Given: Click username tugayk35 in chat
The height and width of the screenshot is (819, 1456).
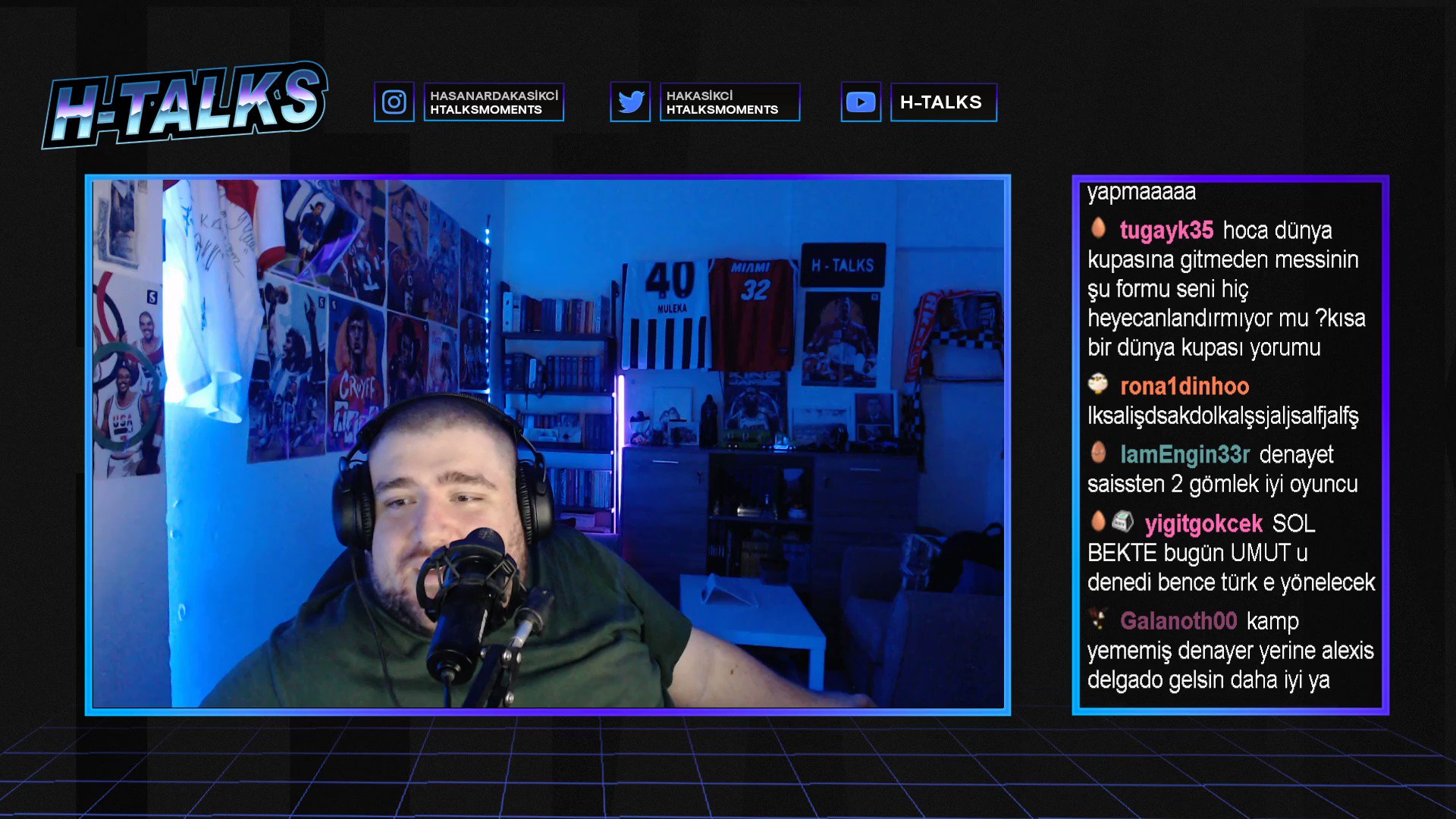Looking at the screenshot, I should 1166,230.
